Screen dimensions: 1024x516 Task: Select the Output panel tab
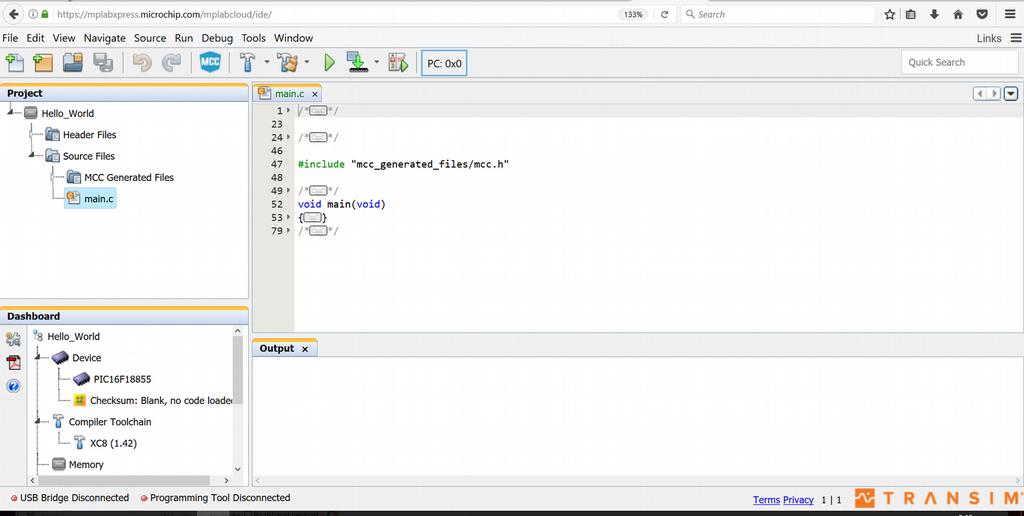(x=276, y=348)
